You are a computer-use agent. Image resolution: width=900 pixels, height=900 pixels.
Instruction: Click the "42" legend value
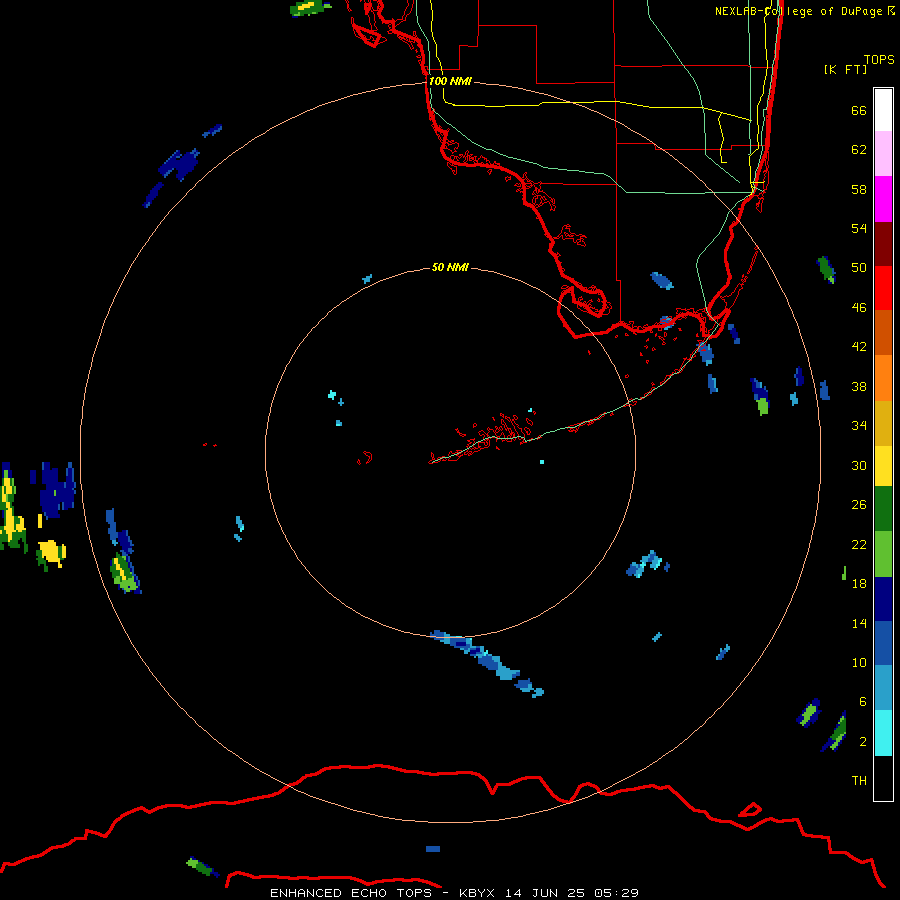click(x=859, y=347)
